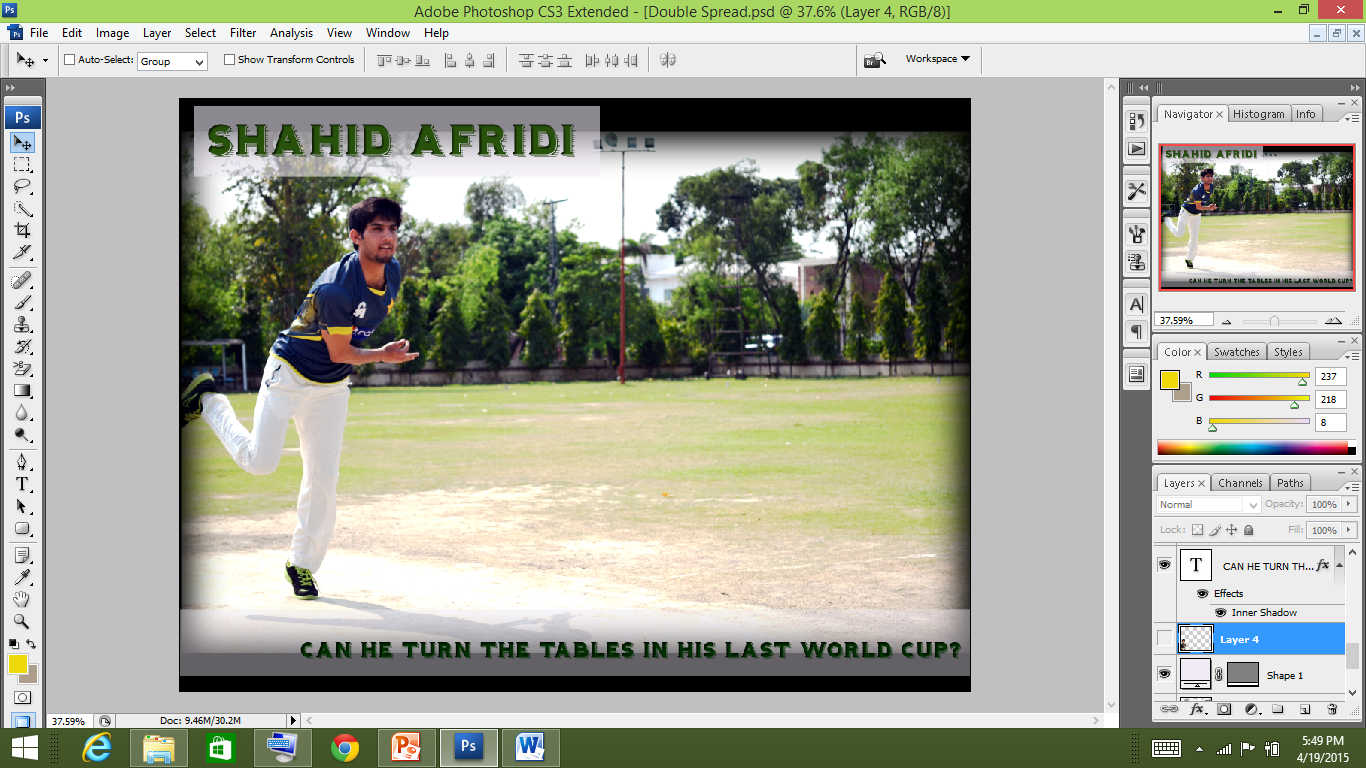1366x768 pixels.
Task: Select the Move tool in toolbox
Action: click(x=22, y=143)
